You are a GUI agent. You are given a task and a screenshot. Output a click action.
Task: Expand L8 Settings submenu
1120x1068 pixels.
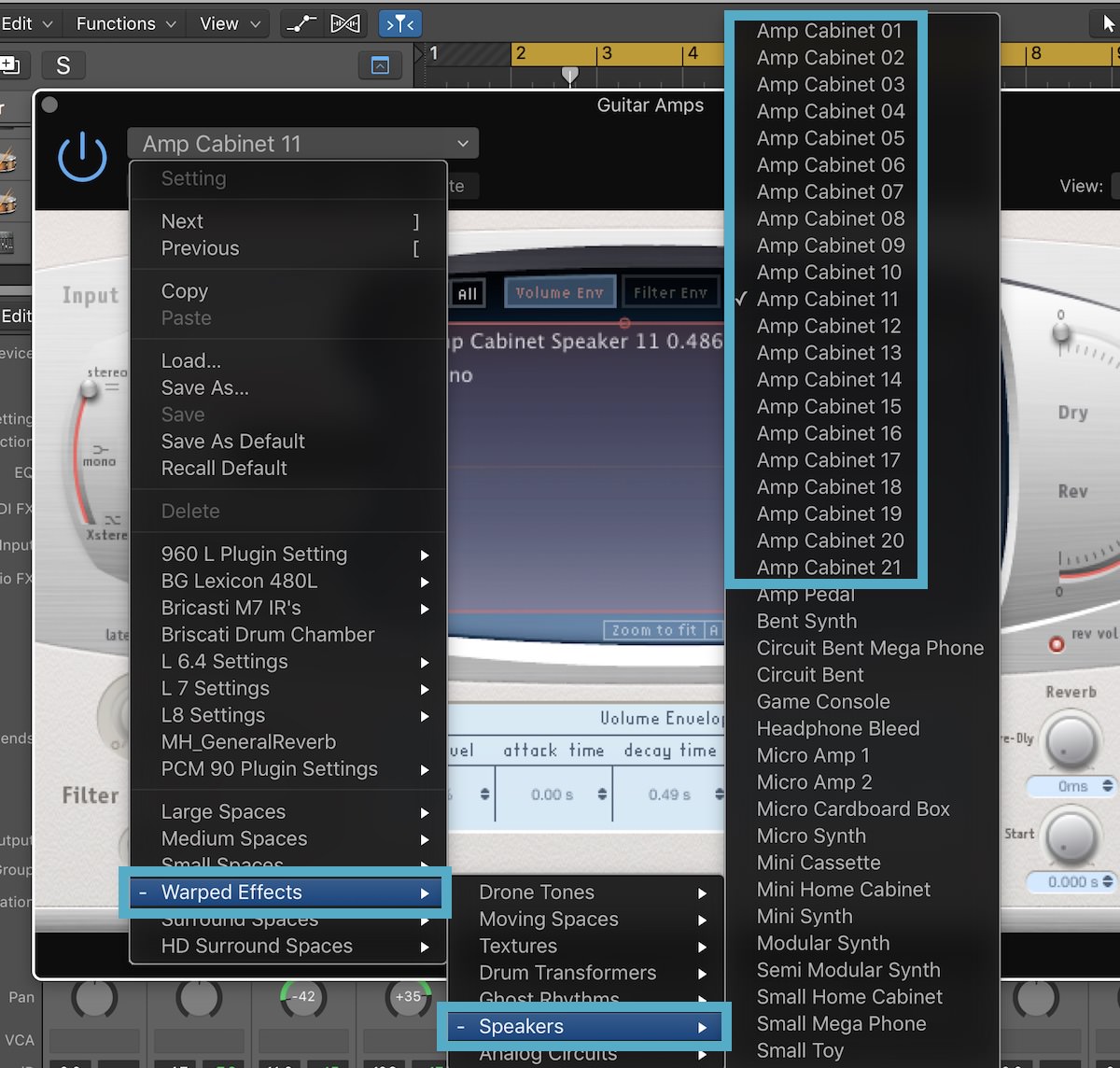click(288, 715)
